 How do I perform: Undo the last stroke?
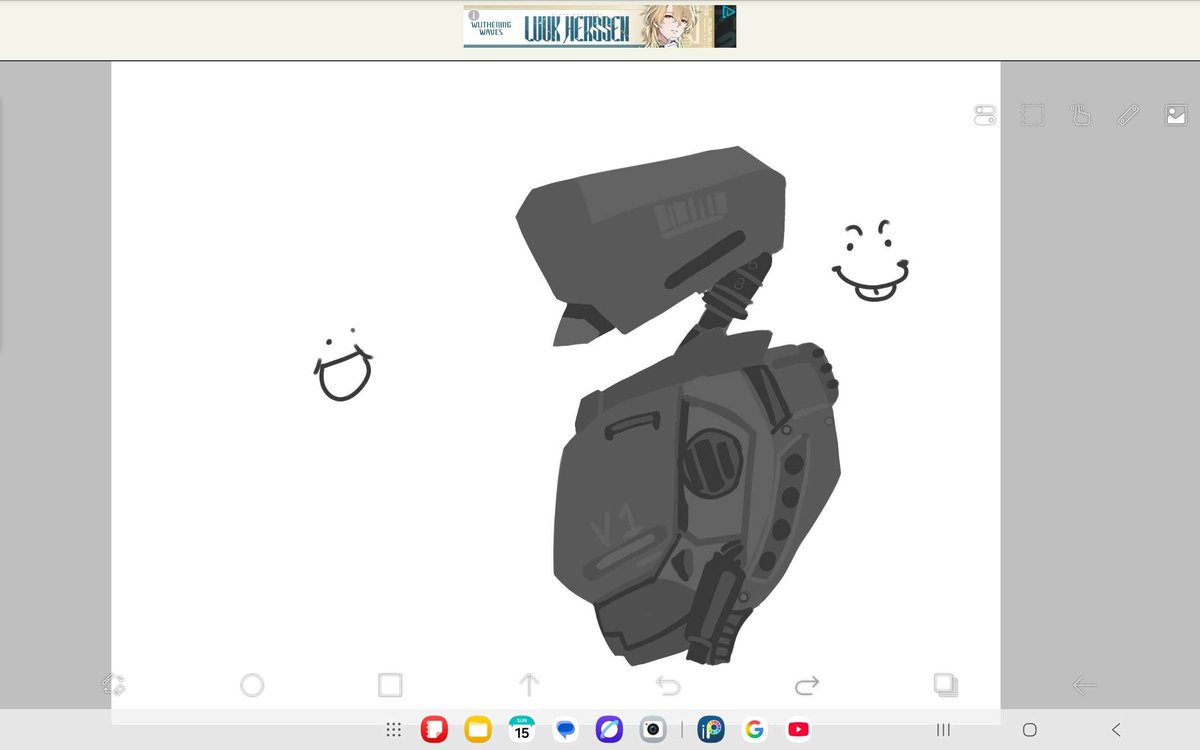[x=668, y=685]
